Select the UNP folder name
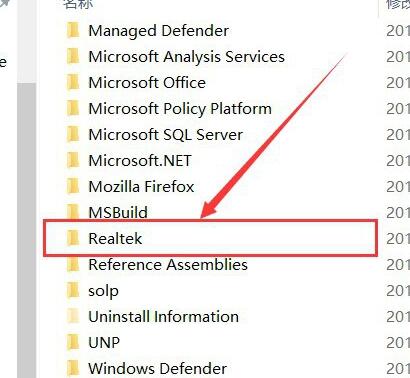Screen dimensions: 410x378 click(104, 343)
